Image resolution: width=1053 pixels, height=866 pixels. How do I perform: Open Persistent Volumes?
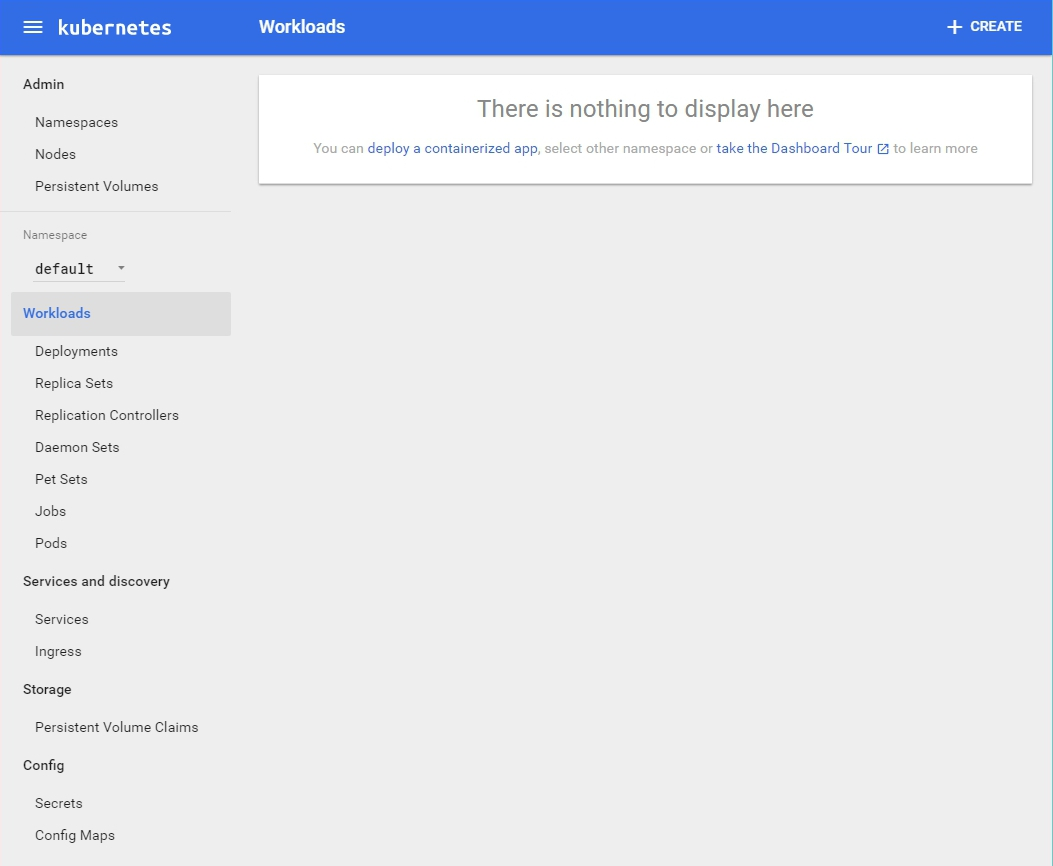[x=97, y=186]
